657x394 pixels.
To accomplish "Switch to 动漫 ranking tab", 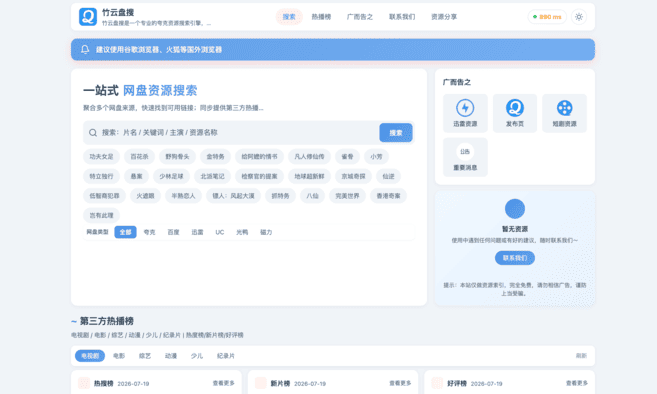I will pos(171,356).
